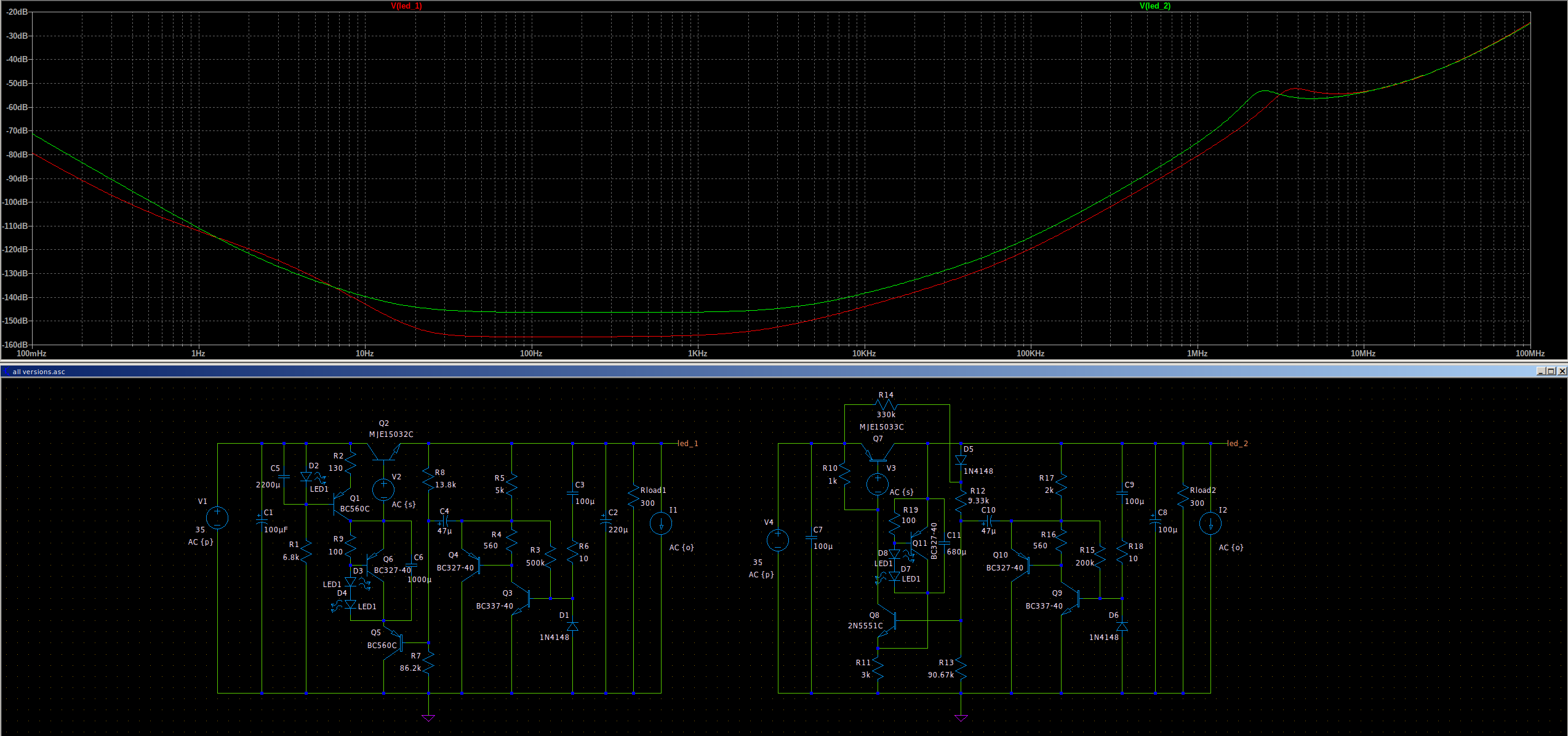Click the 1KHz horizontal axis label
1568x736 pixels.
click(698, 353)
